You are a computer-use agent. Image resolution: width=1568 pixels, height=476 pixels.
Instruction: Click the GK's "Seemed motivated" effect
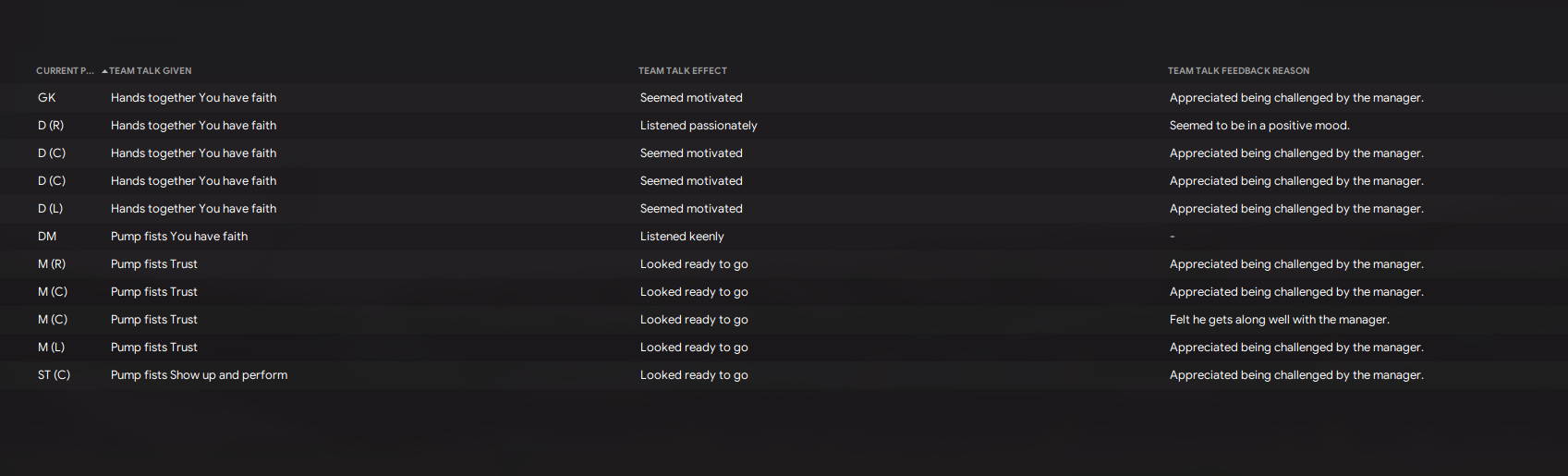(x=691, y=98)
